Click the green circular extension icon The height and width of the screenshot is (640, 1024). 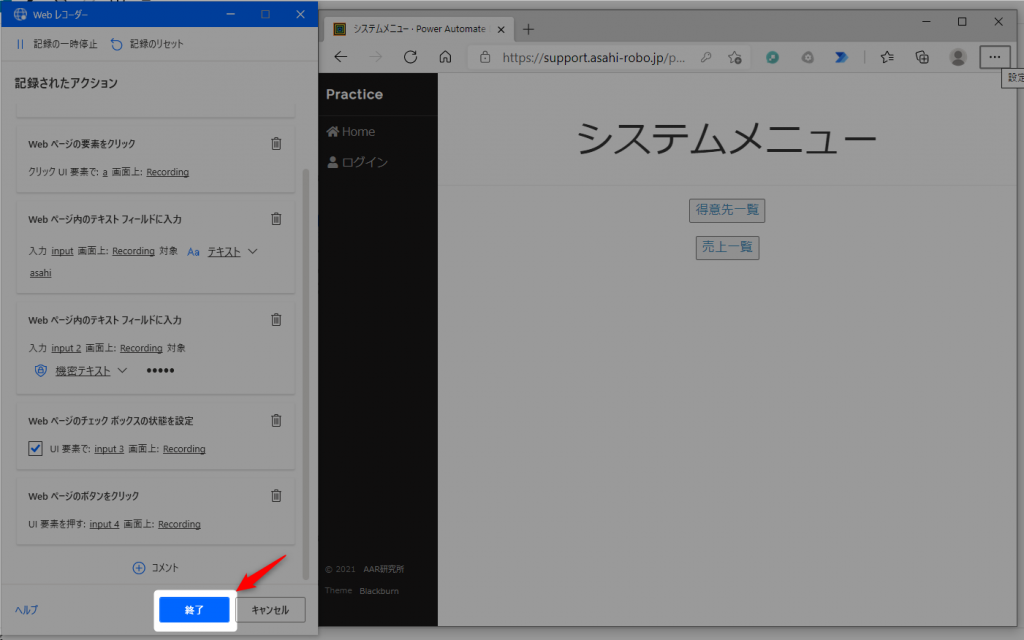[773, 57]
